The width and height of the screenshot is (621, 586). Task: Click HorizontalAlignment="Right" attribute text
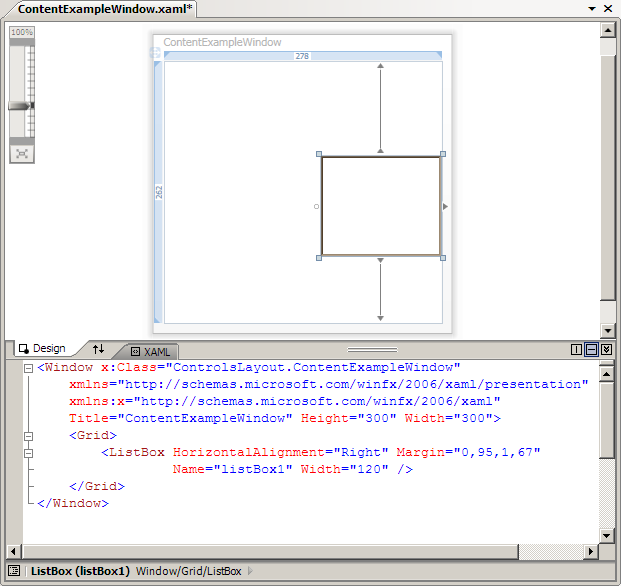tap(280, 452)
